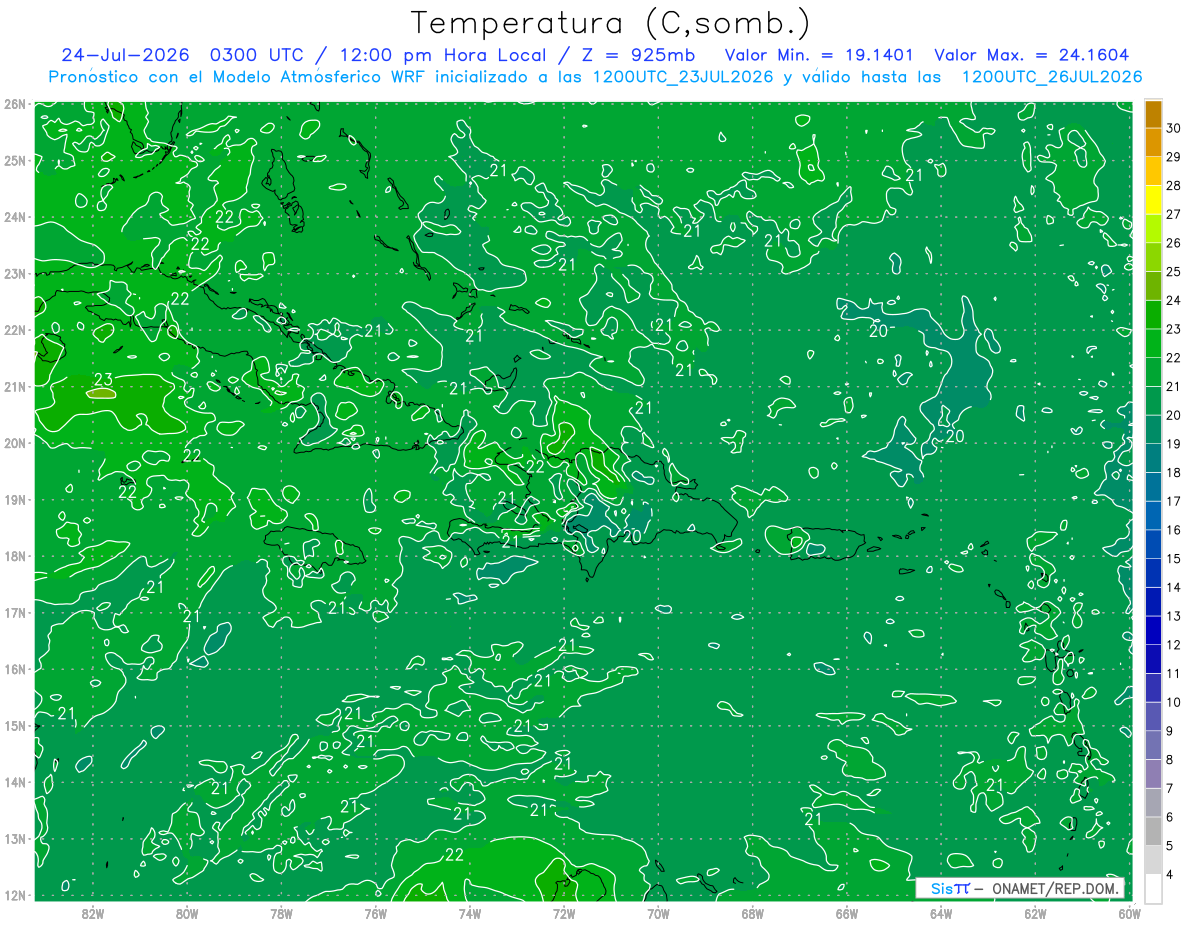
Task: Click the '76W' longitude axis label
Action: [375, 913]
